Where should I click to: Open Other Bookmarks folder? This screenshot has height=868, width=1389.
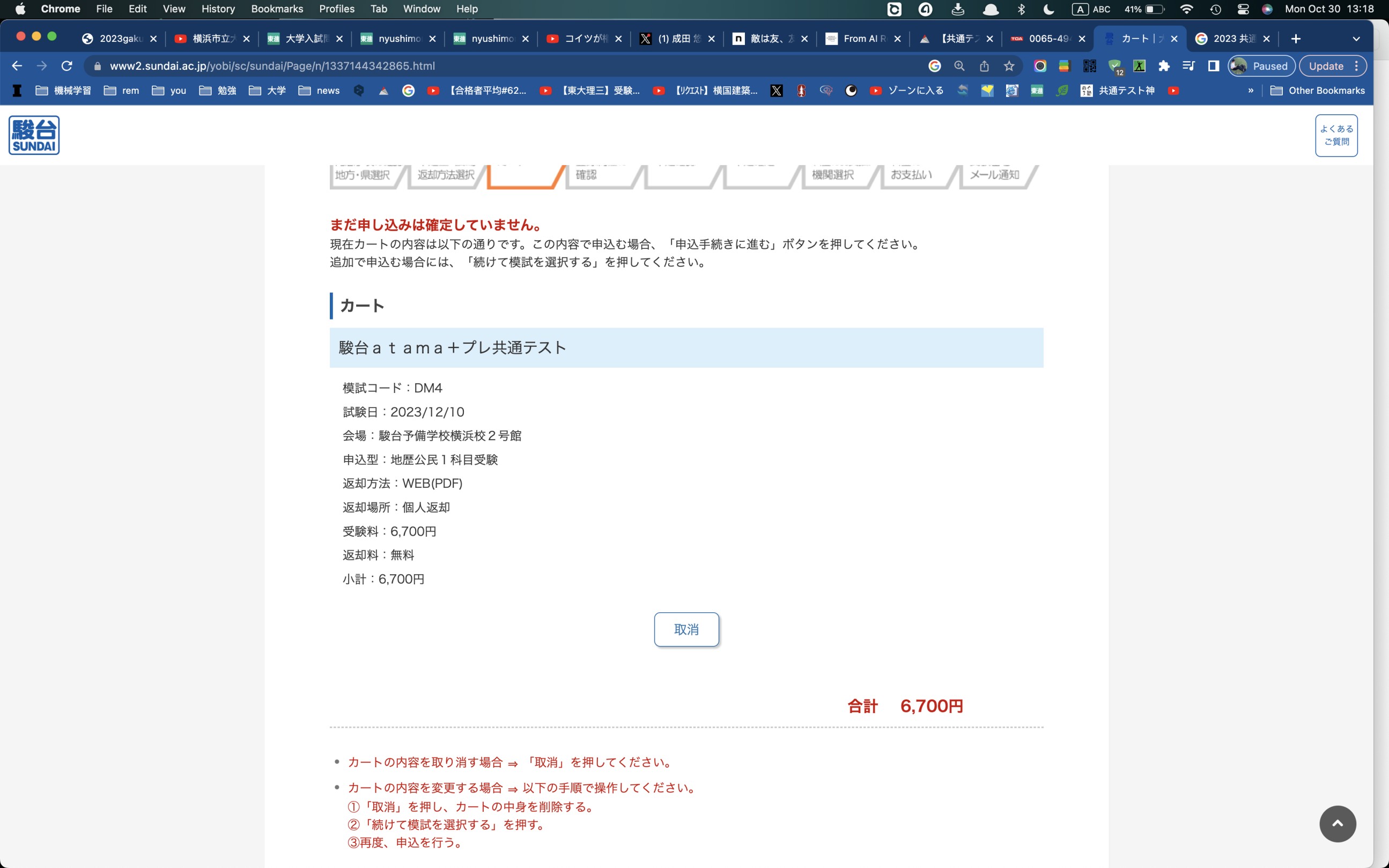coord(1317,91)
